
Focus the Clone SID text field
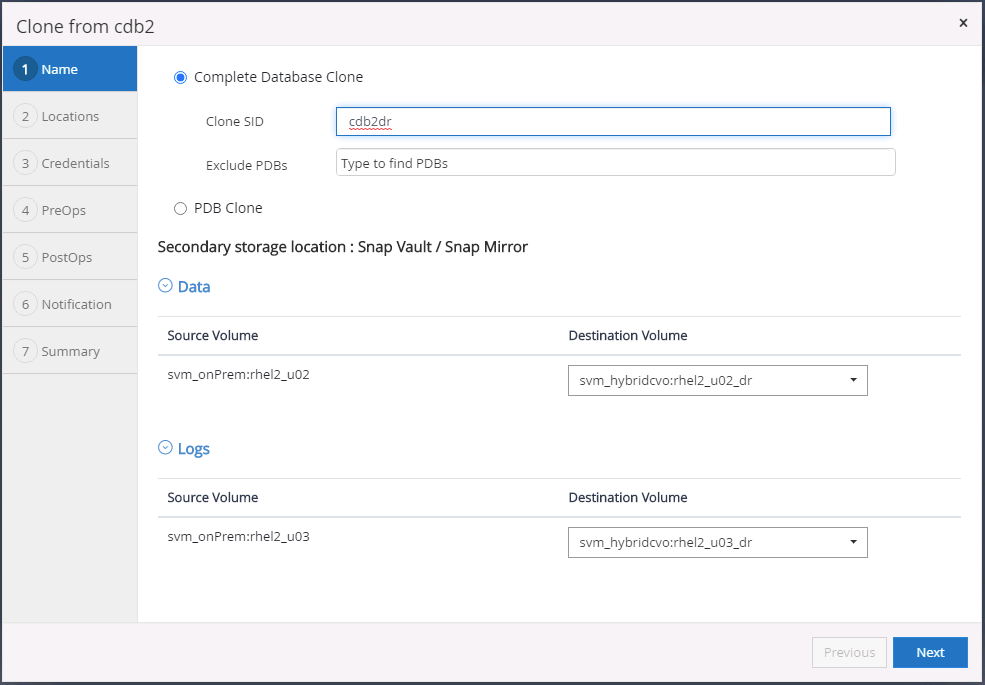click(x=613, y=121)
